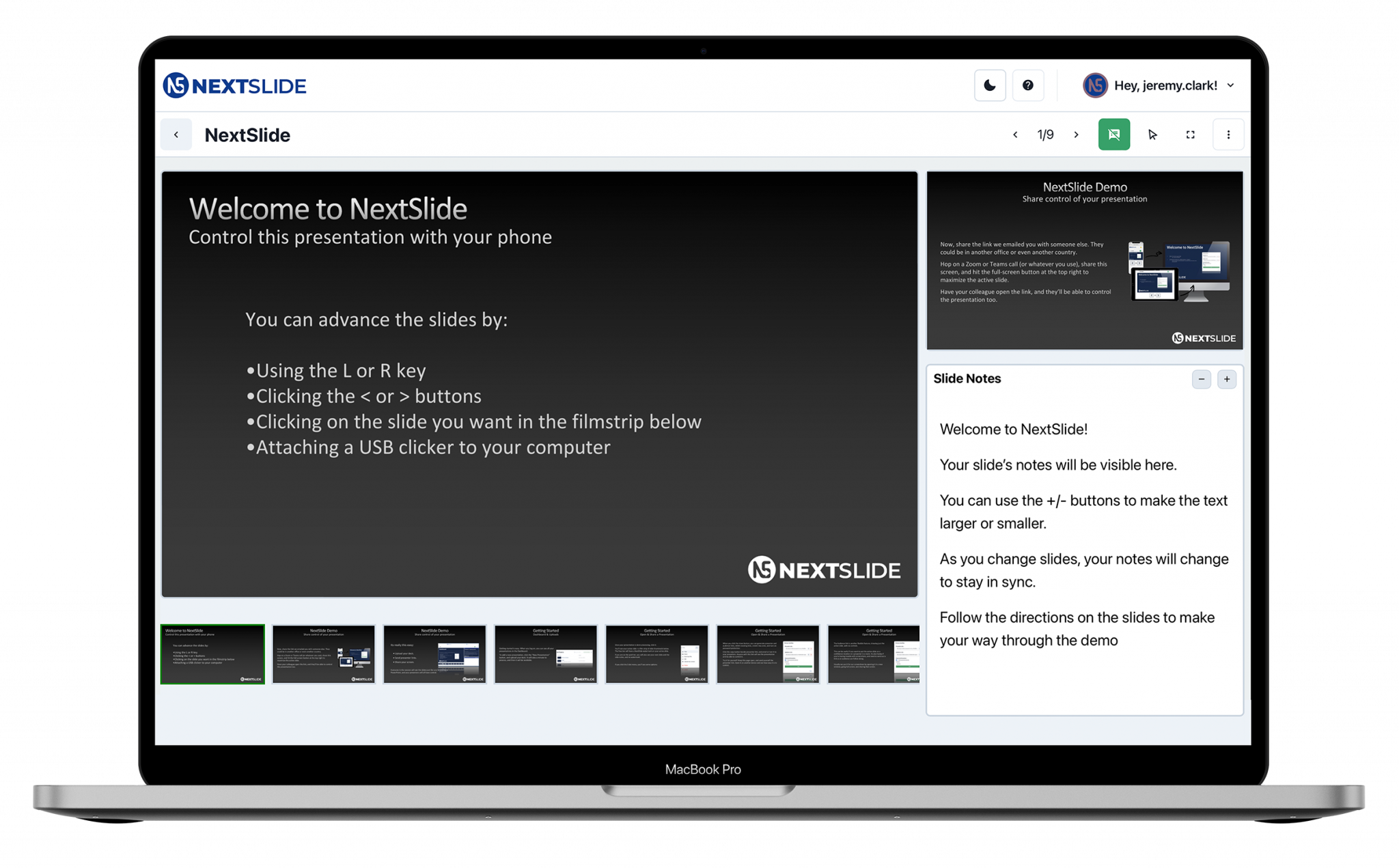Select the Slide Notes panel header
This screenshot has height=868, width=1399.
pyautogui.click(x=967, y=378)
